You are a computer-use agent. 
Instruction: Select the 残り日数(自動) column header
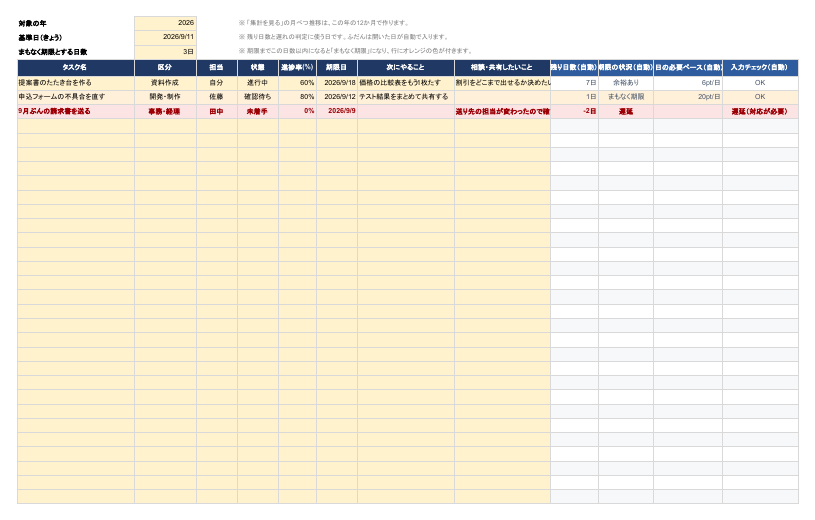click(x=574, y=68)
